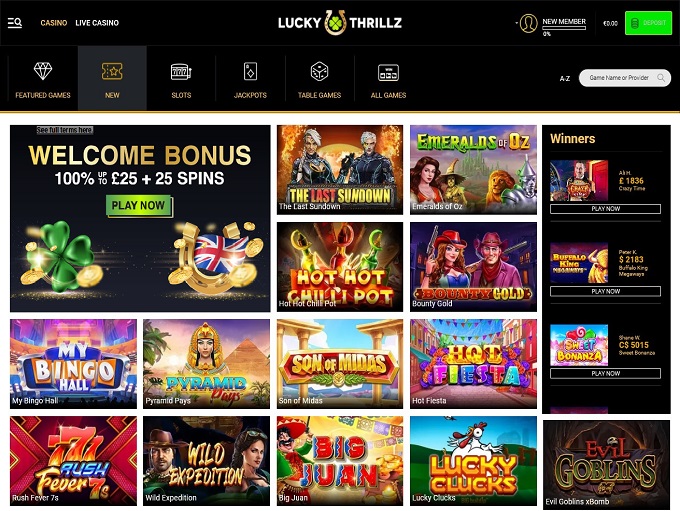The width and height of the screenshot is (680, 511).
Task: Open the Jackpots card icon category
Action: coord(250,71)
